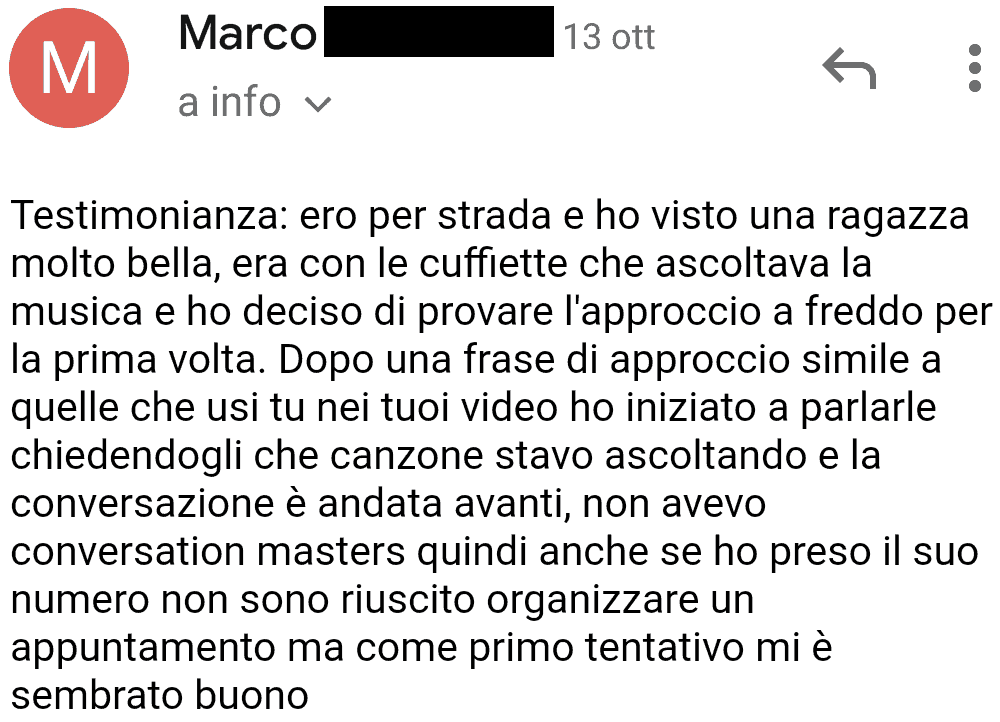Click the phrase 'la prima volta' in text

(136, 360)
